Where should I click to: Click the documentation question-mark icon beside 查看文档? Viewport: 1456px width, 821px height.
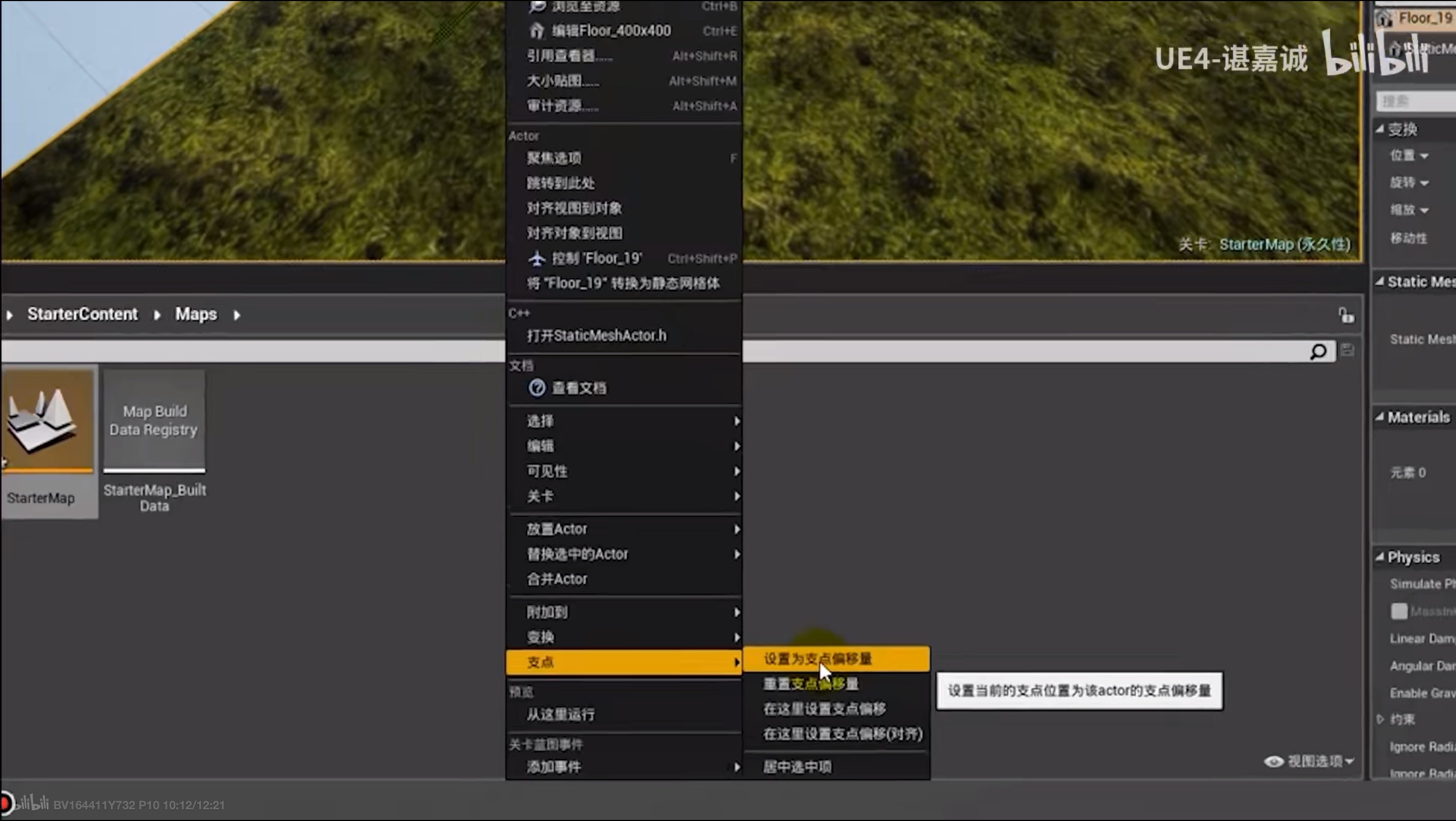[537, 388]
